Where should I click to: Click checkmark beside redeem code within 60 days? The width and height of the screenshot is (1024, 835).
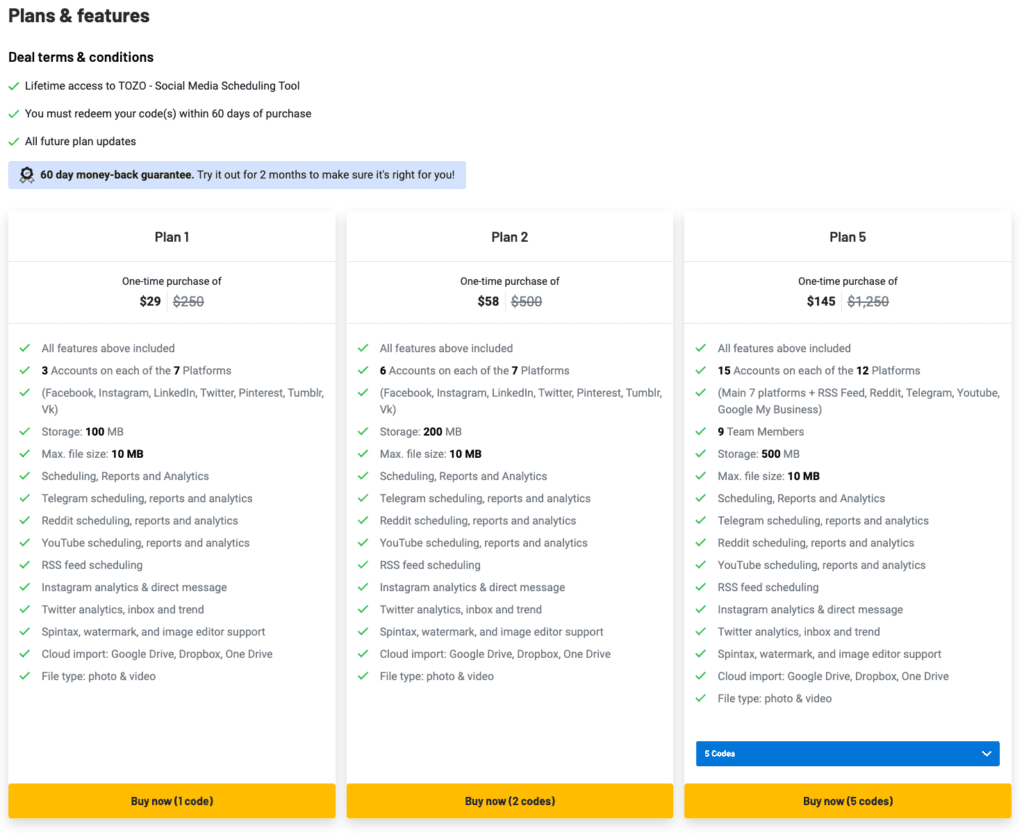point(14,114)
